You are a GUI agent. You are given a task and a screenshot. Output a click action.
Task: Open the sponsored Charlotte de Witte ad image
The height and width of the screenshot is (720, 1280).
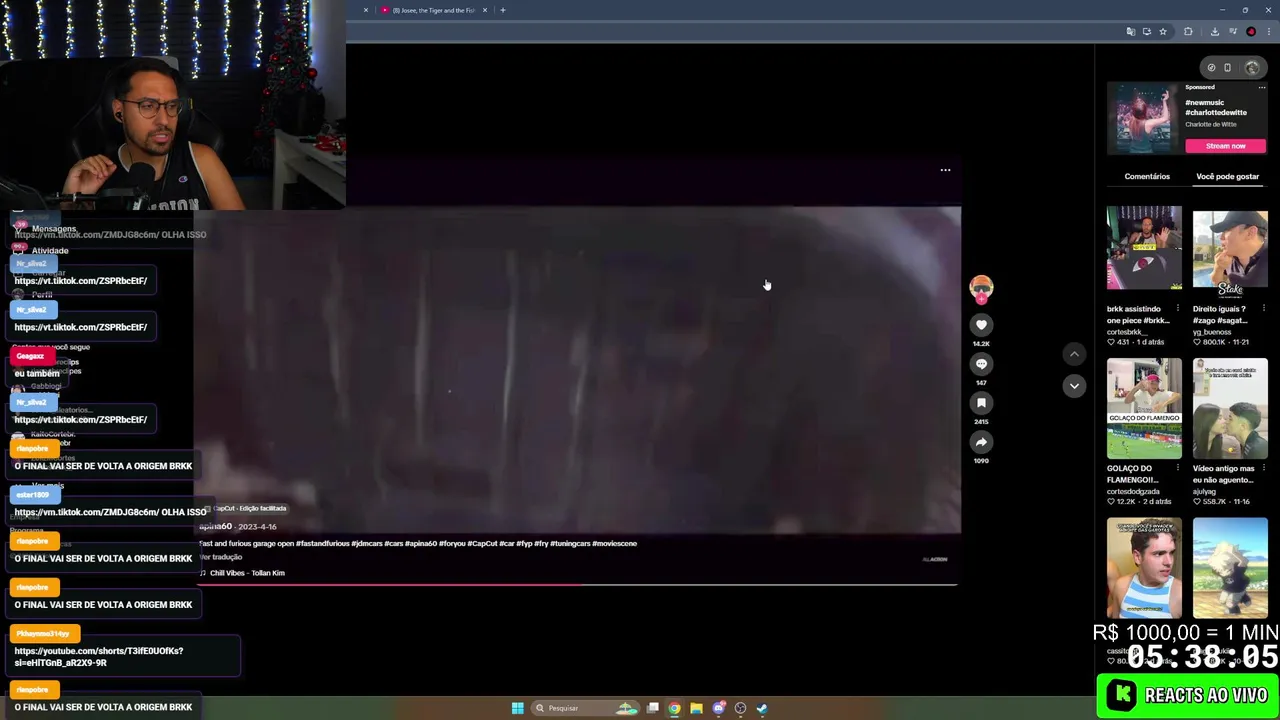(x=1143, y=119)
